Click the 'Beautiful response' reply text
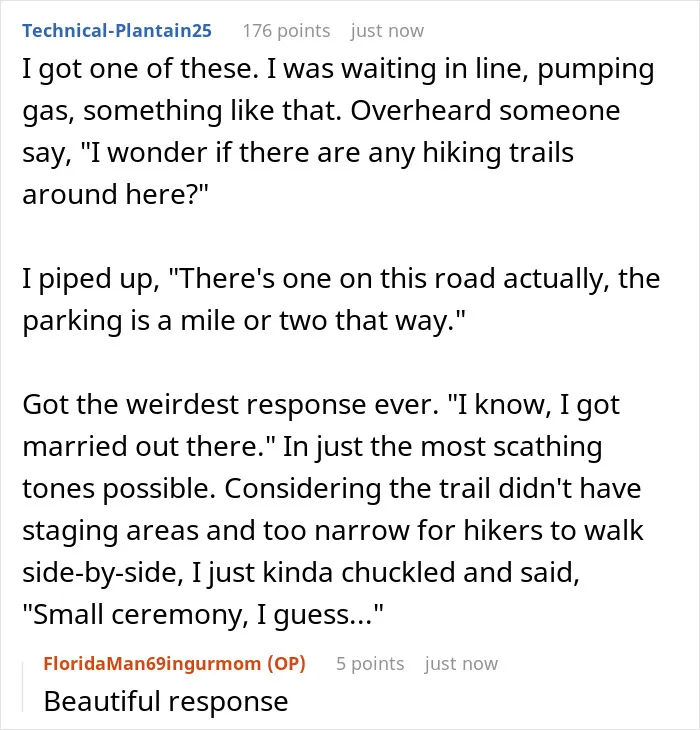Image resolution: width=700 pixels, height=730 pixels. [166, 702]
